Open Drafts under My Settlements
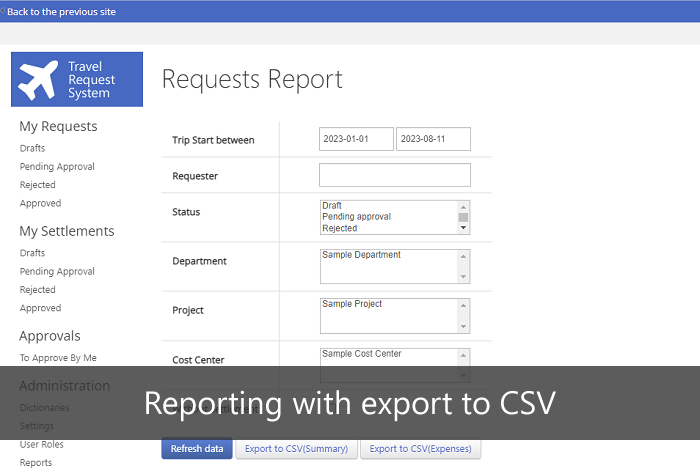Screen dimensions: 700x476 (32, 253)
